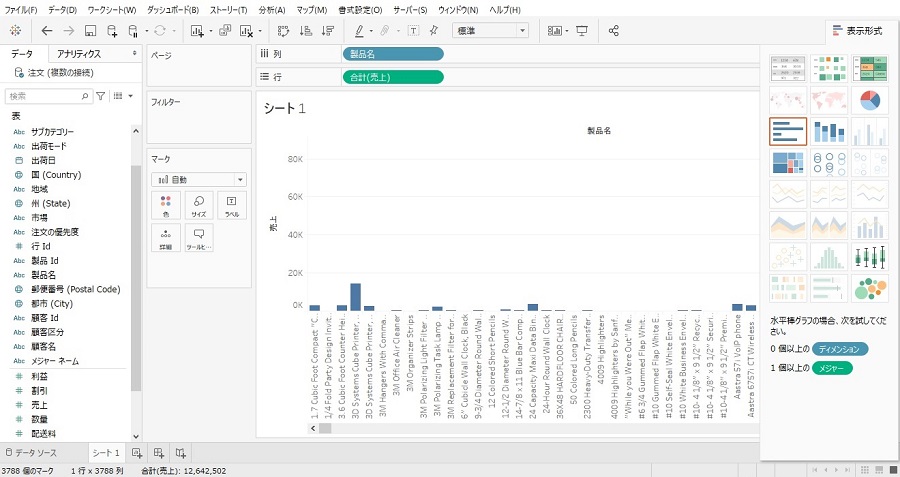Switch to the アナリティクス tab
The height and width of the screenshot is (477, 900).
tap(78, 53)
